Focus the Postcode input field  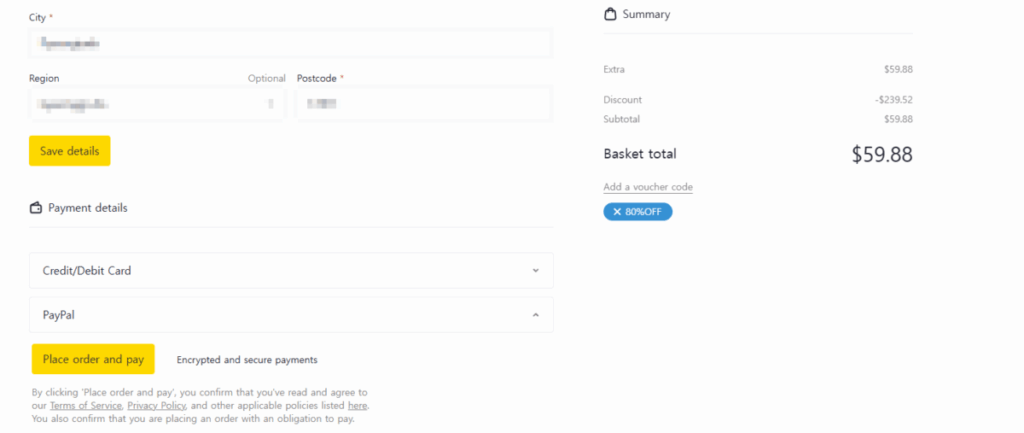click(x=424, y=103)
